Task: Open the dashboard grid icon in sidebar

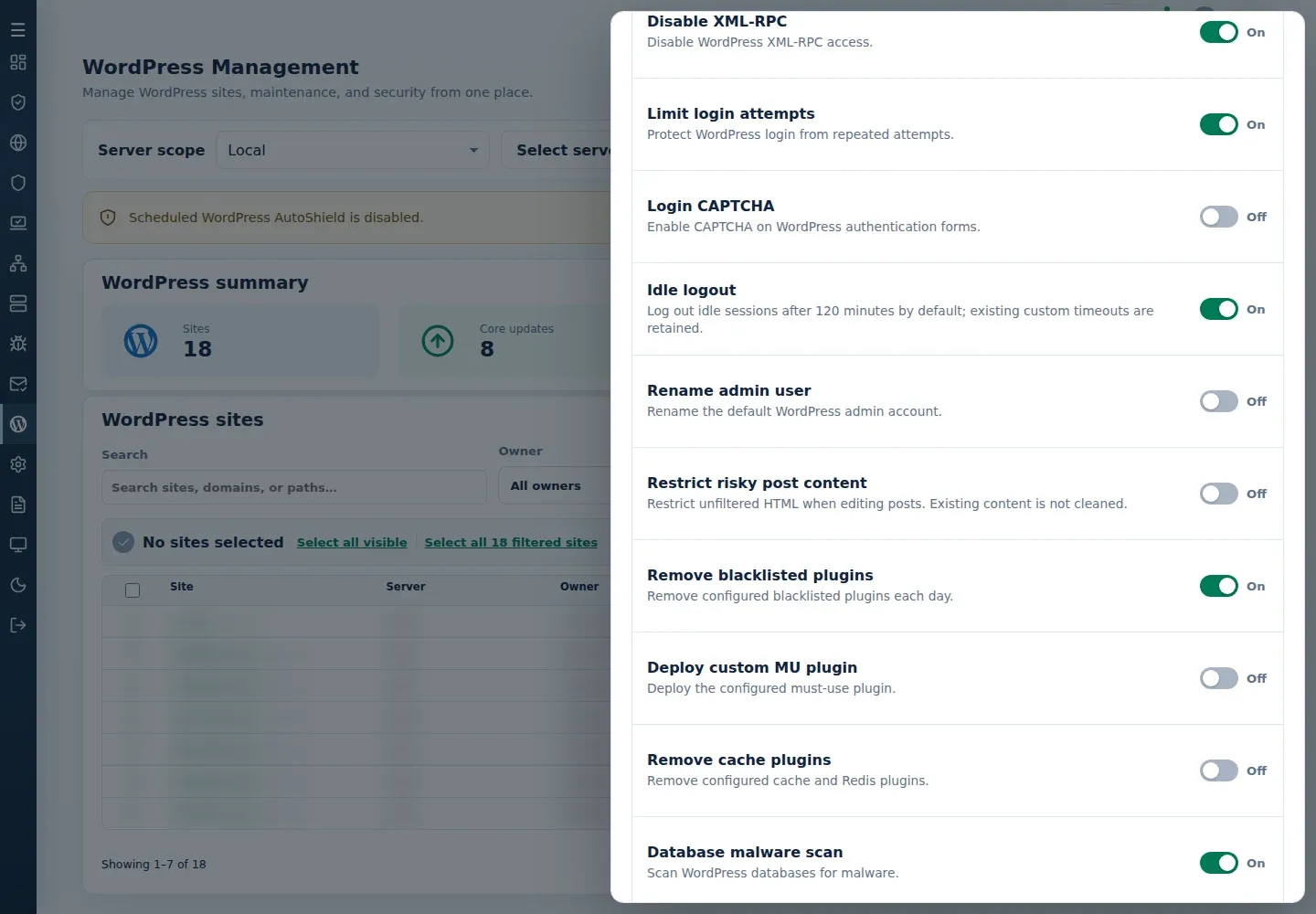Action: click(18, 62)
